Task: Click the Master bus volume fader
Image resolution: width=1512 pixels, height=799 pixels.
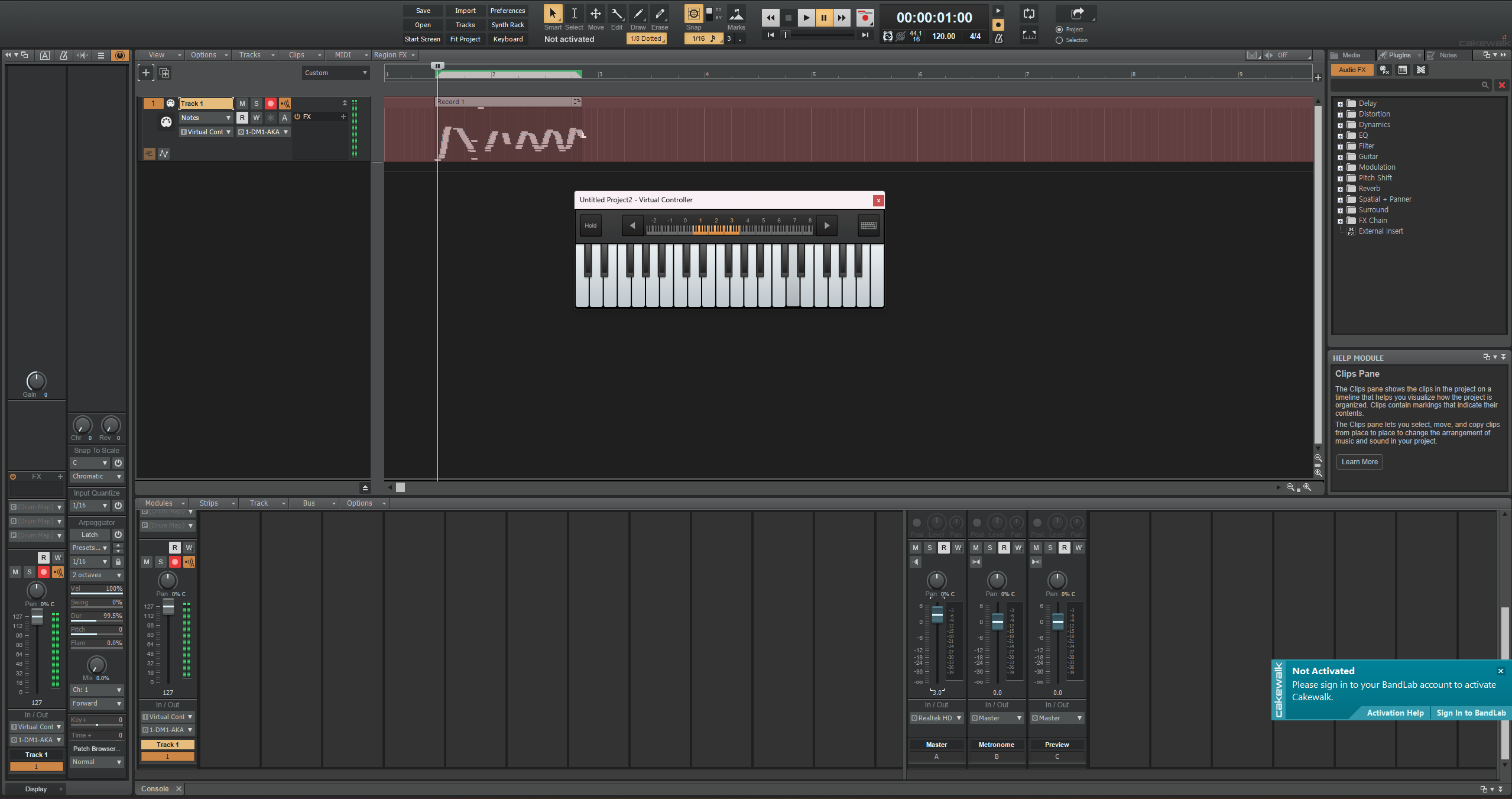Action: [937, 616]
